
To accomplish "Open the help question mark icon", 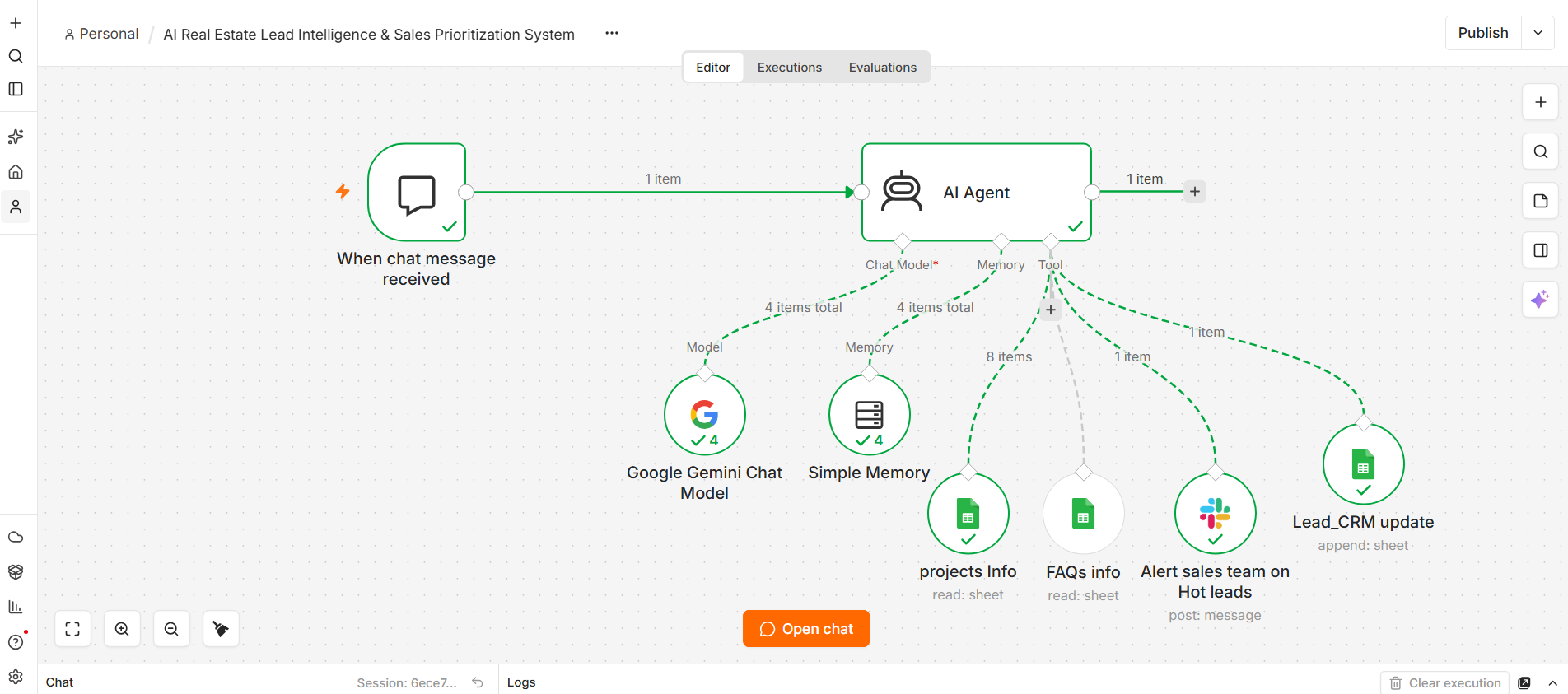I will [x=16, y=642].
